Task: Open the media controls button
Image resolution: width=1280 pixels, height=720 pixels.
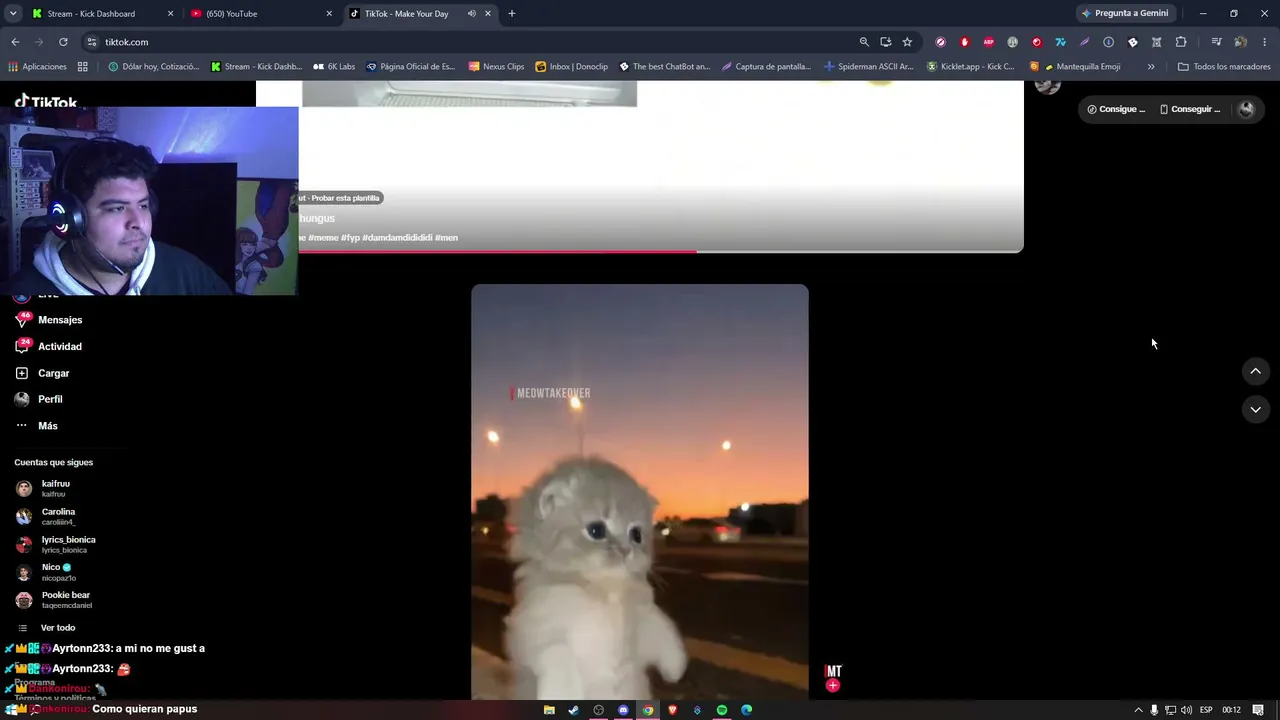Action: point(1216,42)
